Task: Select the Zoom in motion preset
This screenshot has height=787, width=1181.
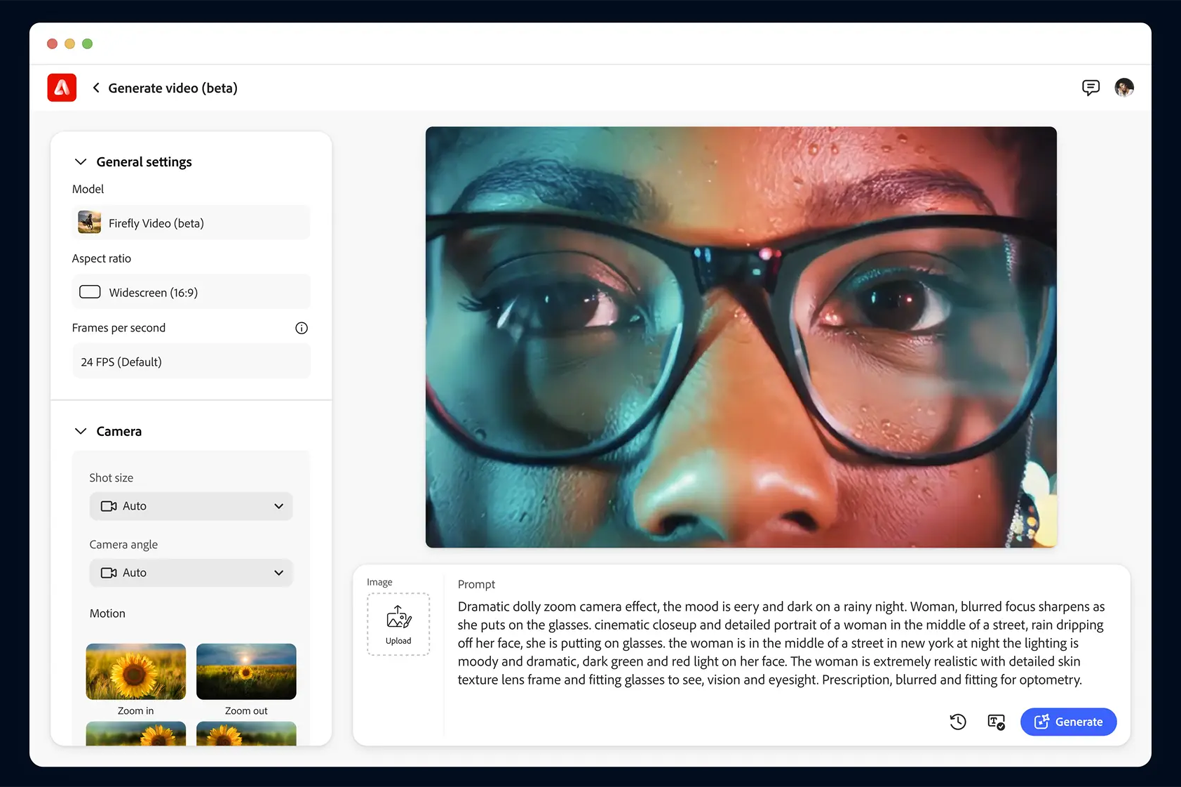Action: [135, 671]
